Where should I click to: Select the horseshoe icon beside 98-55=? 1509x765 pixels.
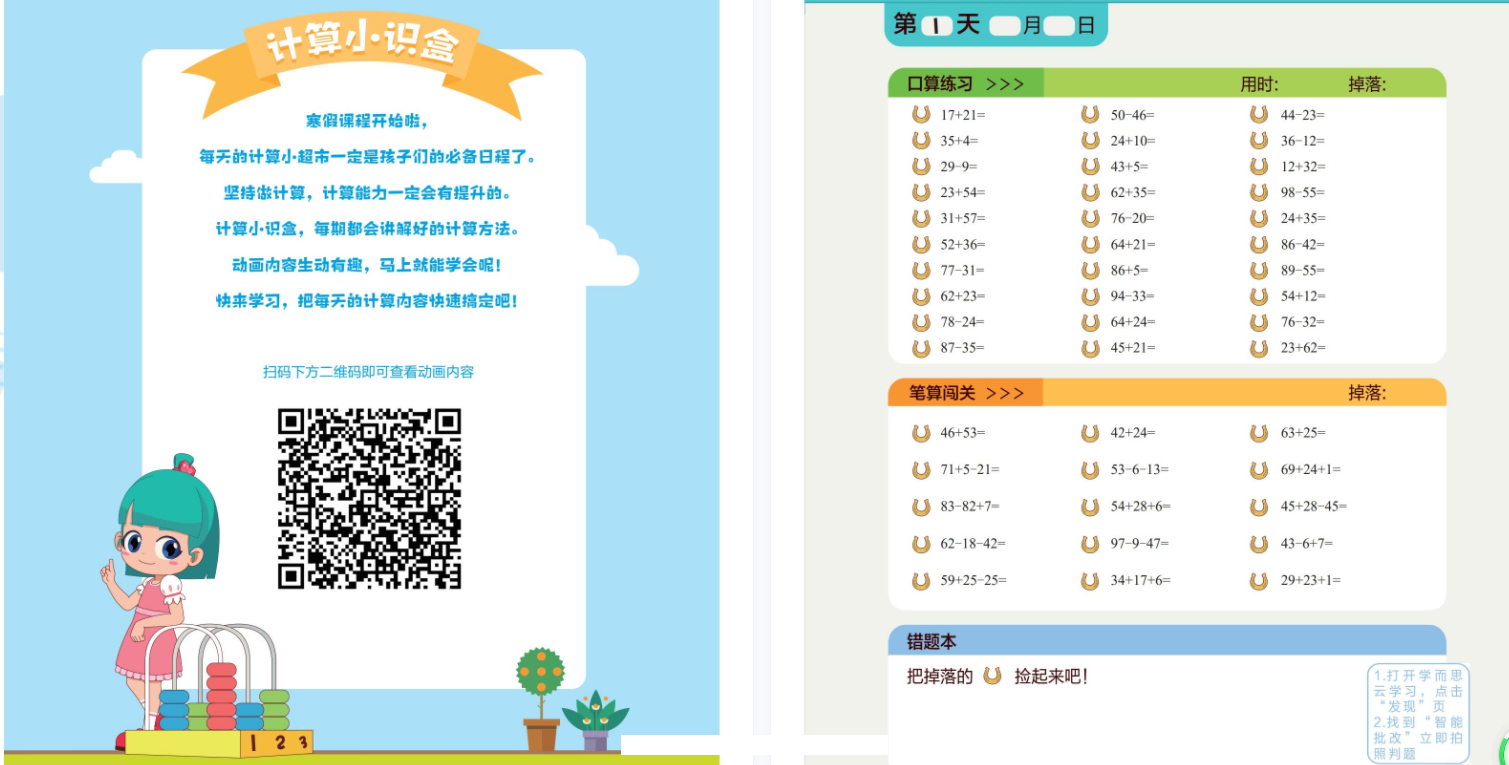(x=1259, y=192)
